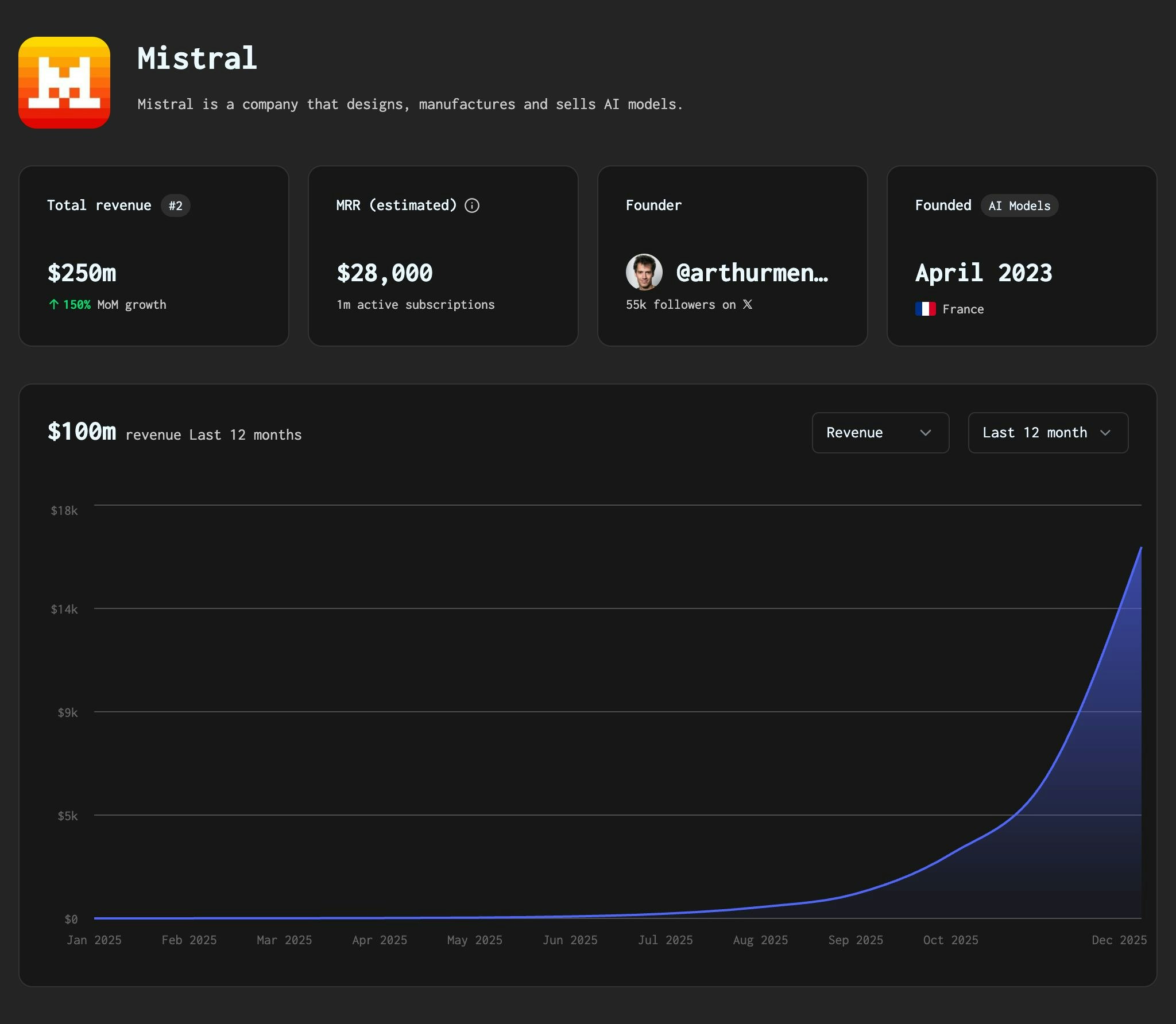
Task: Click the Mistral app logo
Action: coord(64,83)
